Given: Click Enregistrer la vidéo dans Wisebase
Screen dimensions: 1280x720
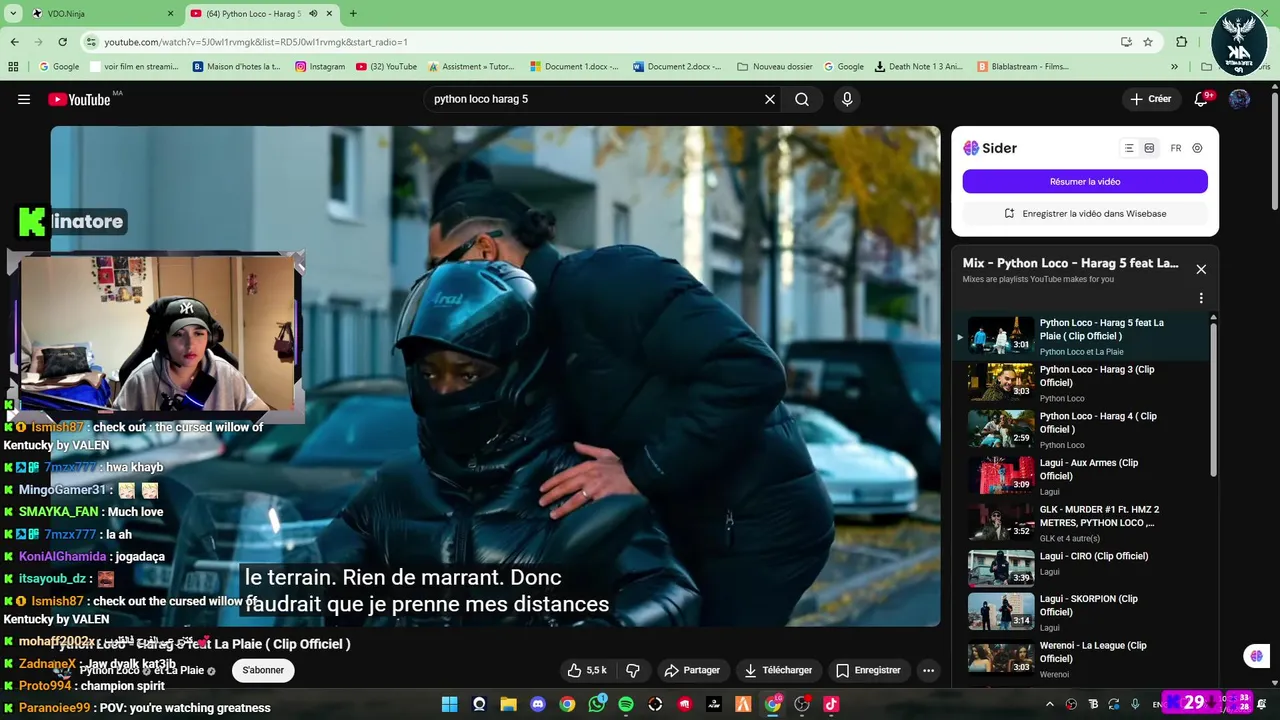Looking at the screenshot, I should (x=1085, y=213).
